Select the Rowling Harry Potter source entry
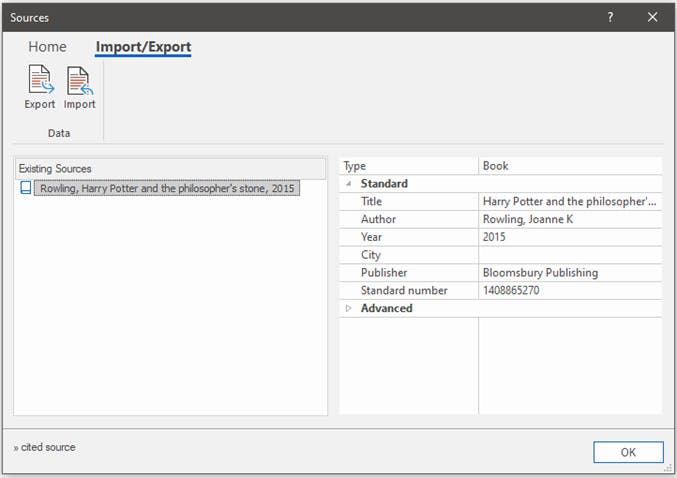677x478 pixels. [x=167, y=188]
